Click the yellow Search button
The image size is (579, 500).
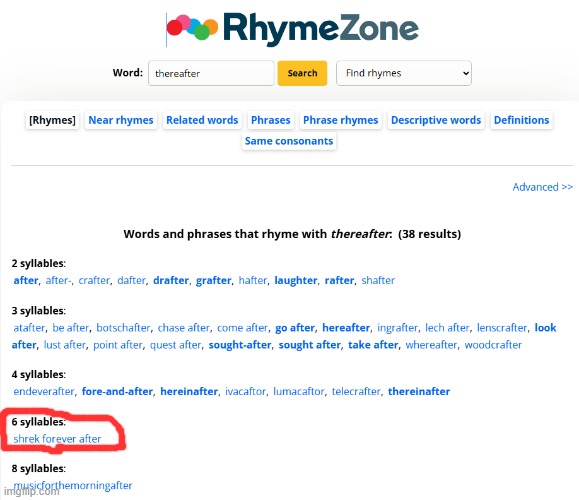[302, 73]
